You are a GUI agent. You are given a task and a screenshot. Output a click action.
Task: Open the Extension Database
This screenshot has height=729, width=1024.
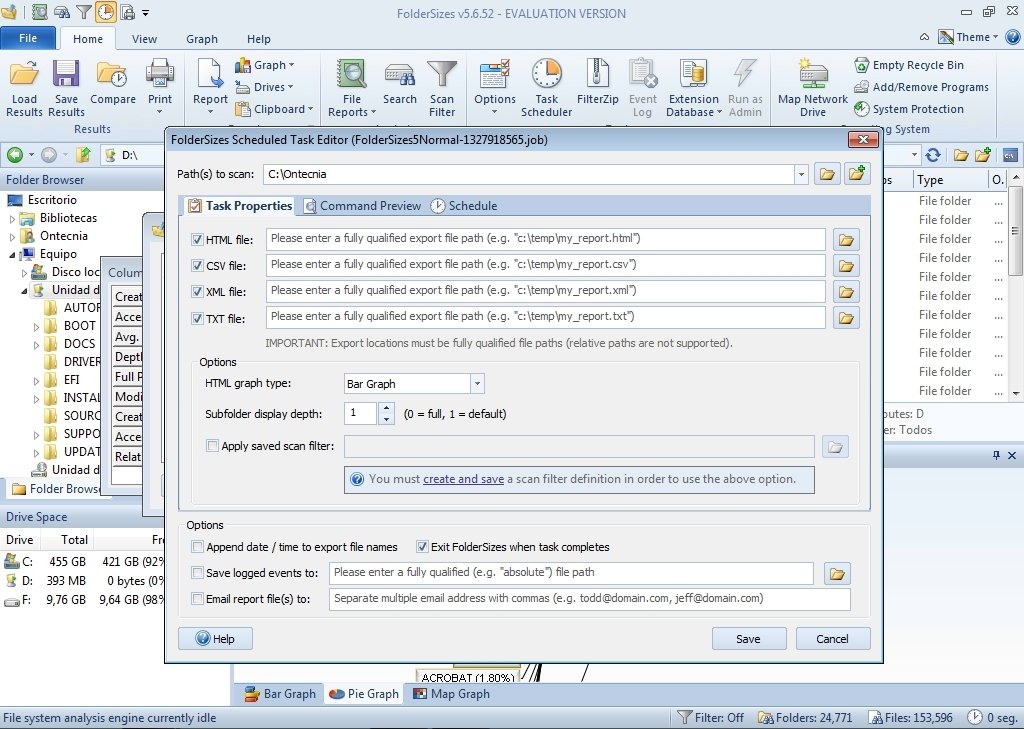click(x=692, y=87)
